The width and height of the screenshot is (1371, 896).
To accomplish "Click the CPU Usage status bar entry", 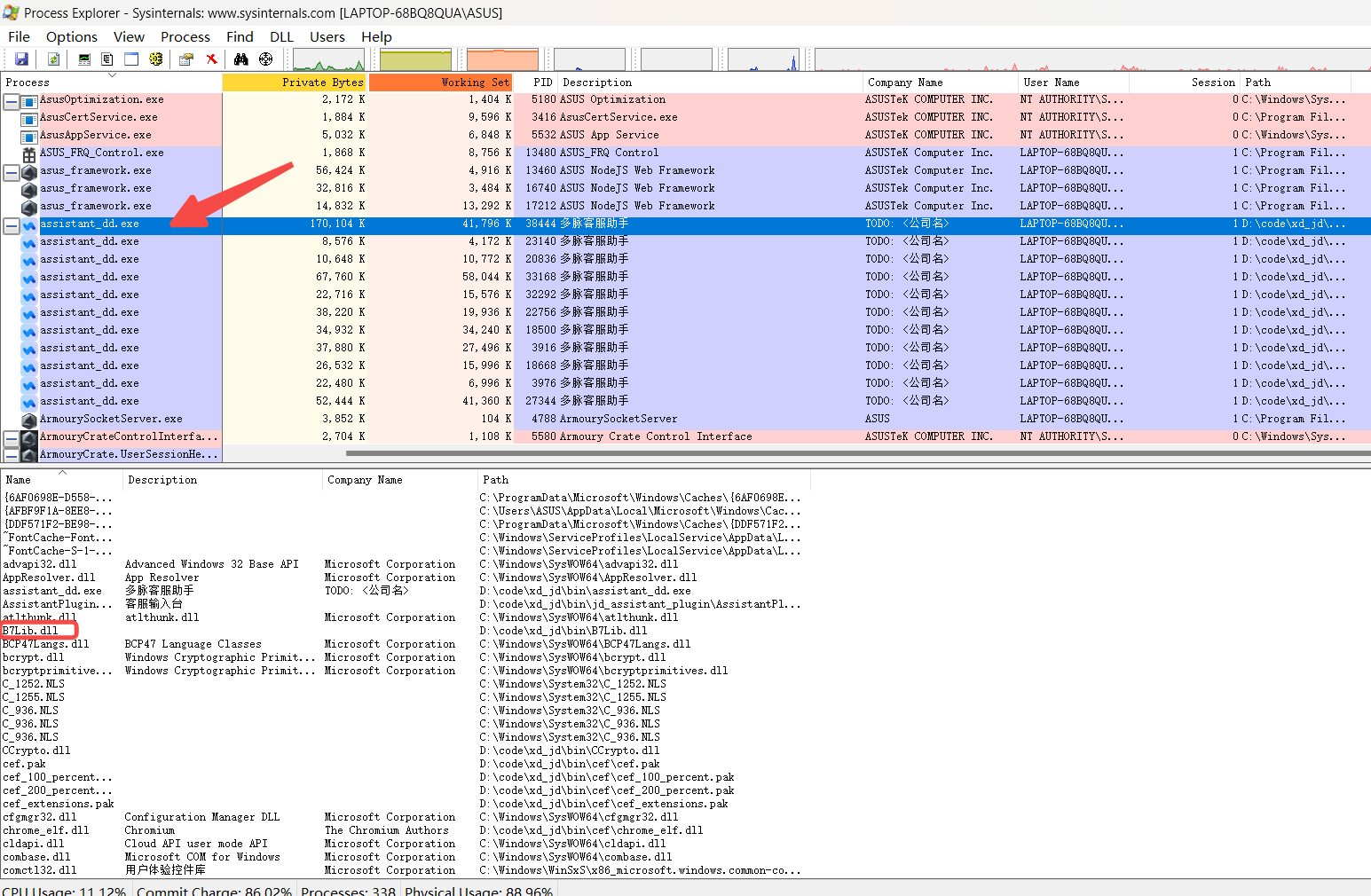I will (65, 890).
